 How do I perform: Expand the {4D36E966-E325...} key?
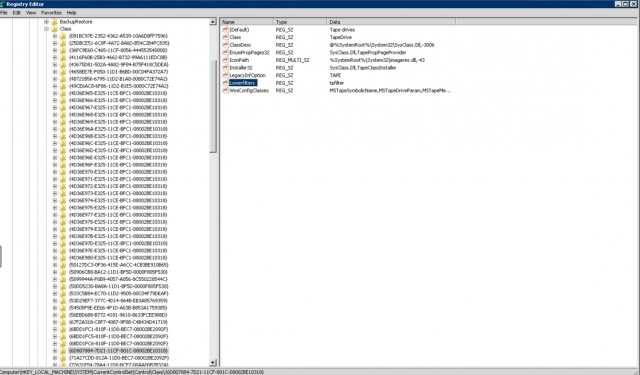pyautogui.click(x=55, y=100)
